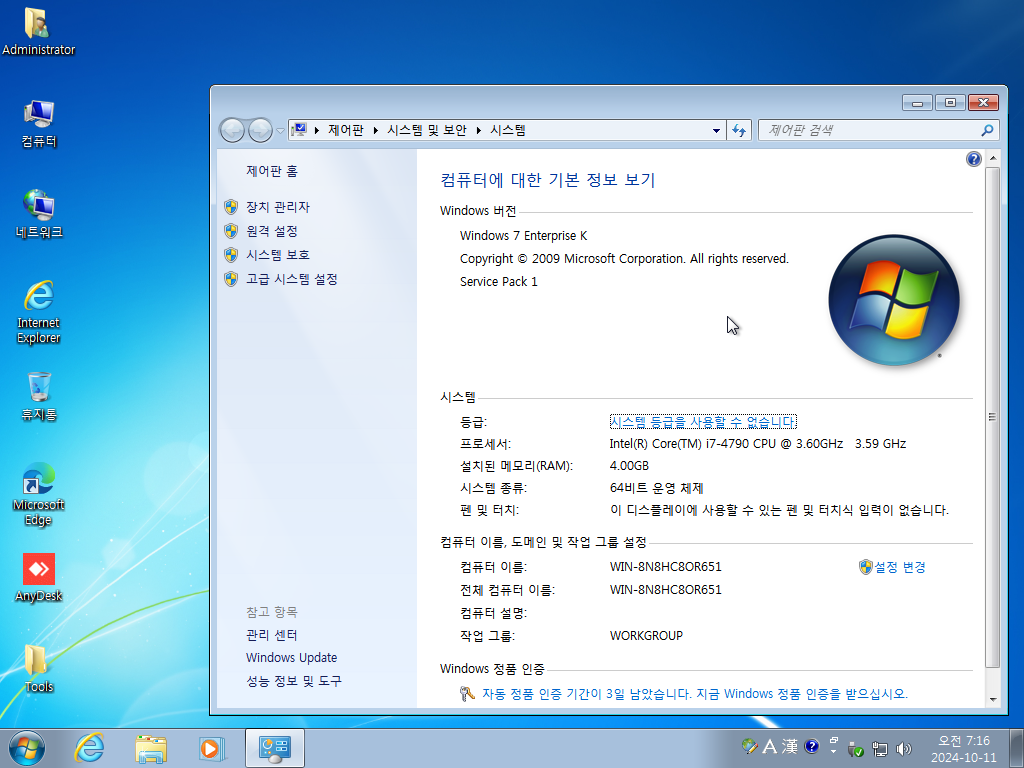Click shield icon next to 고급 시스템 설정
1024x768 pixels.
click(x=231, y=279)
